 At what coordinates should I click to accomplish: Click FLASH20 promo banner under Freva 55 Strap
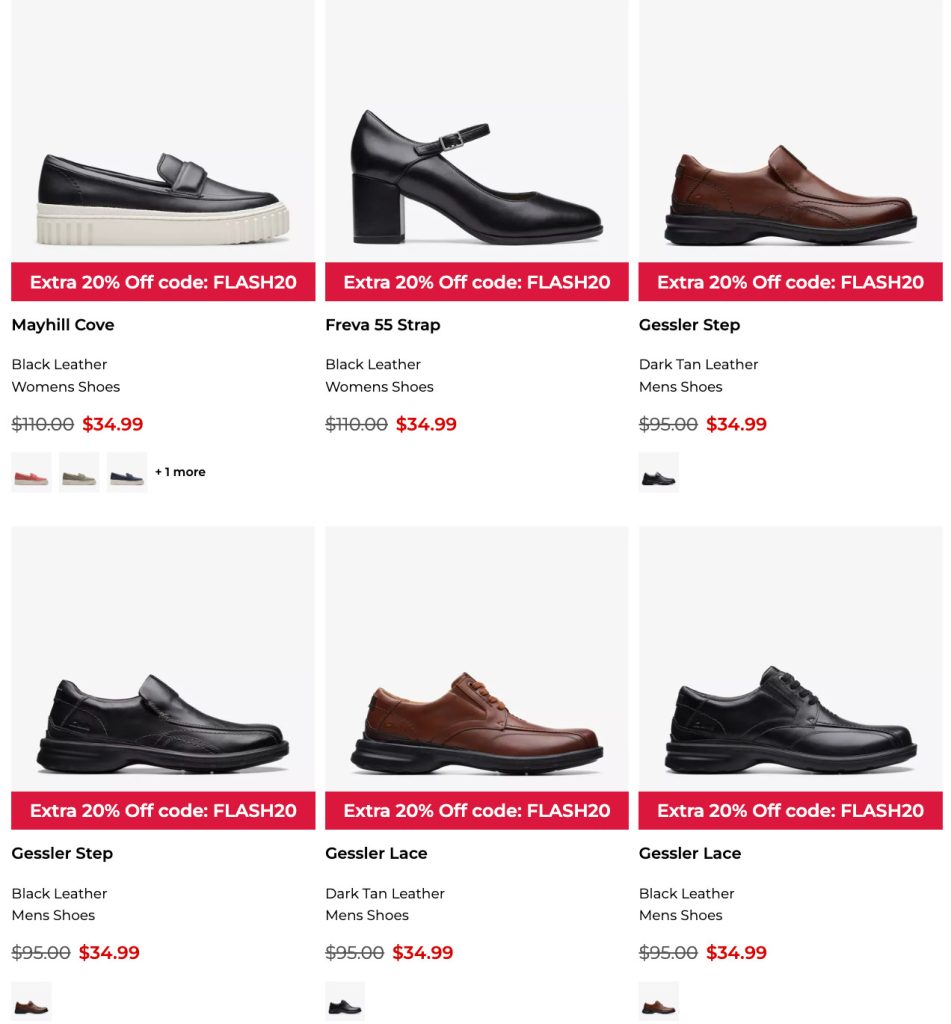(476, 282)
